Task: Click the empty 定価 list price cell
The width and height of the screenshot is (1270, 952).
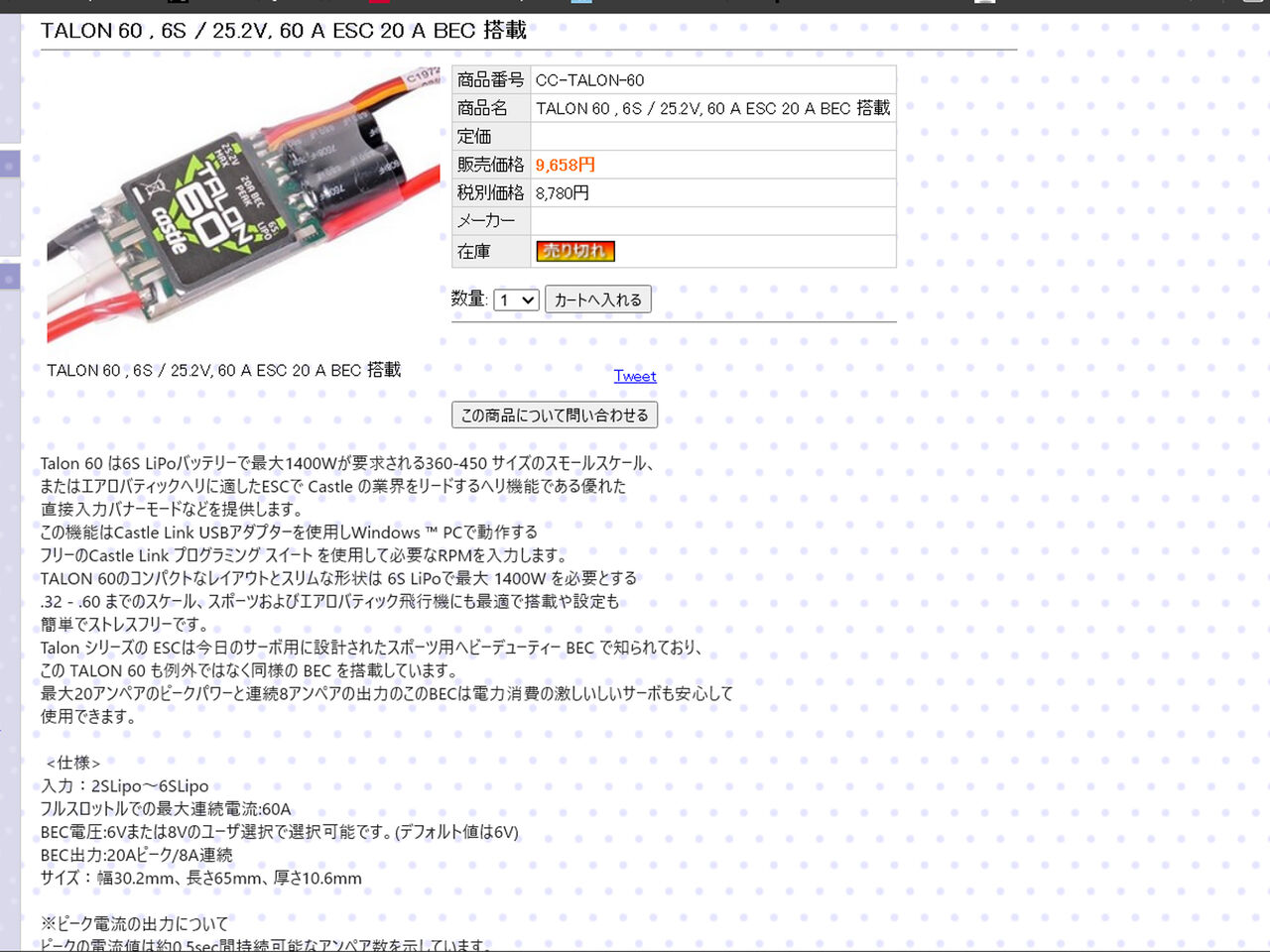Action: pyautogui.click(x=713, y=137)
